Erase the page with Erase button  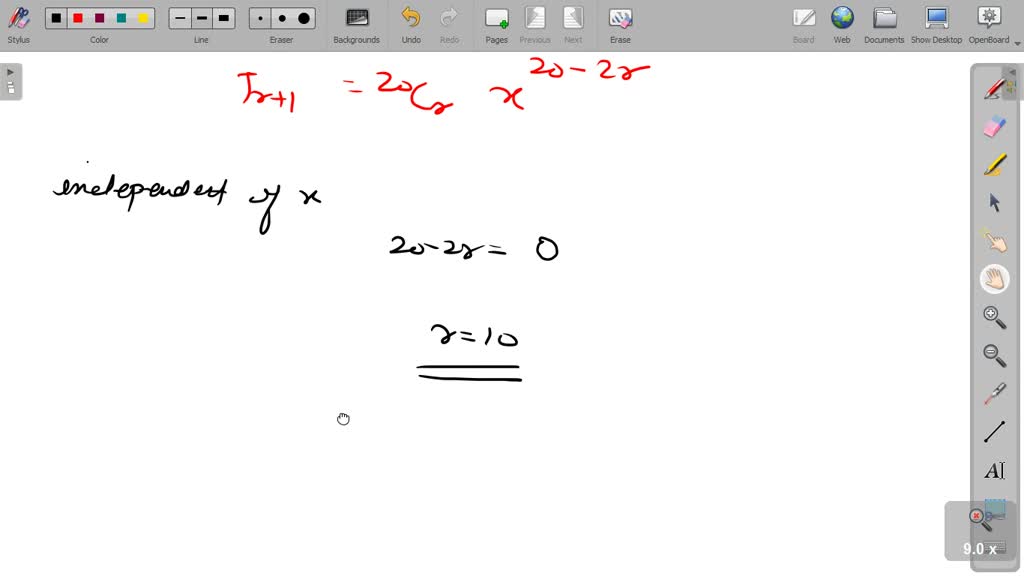point(620,25)
